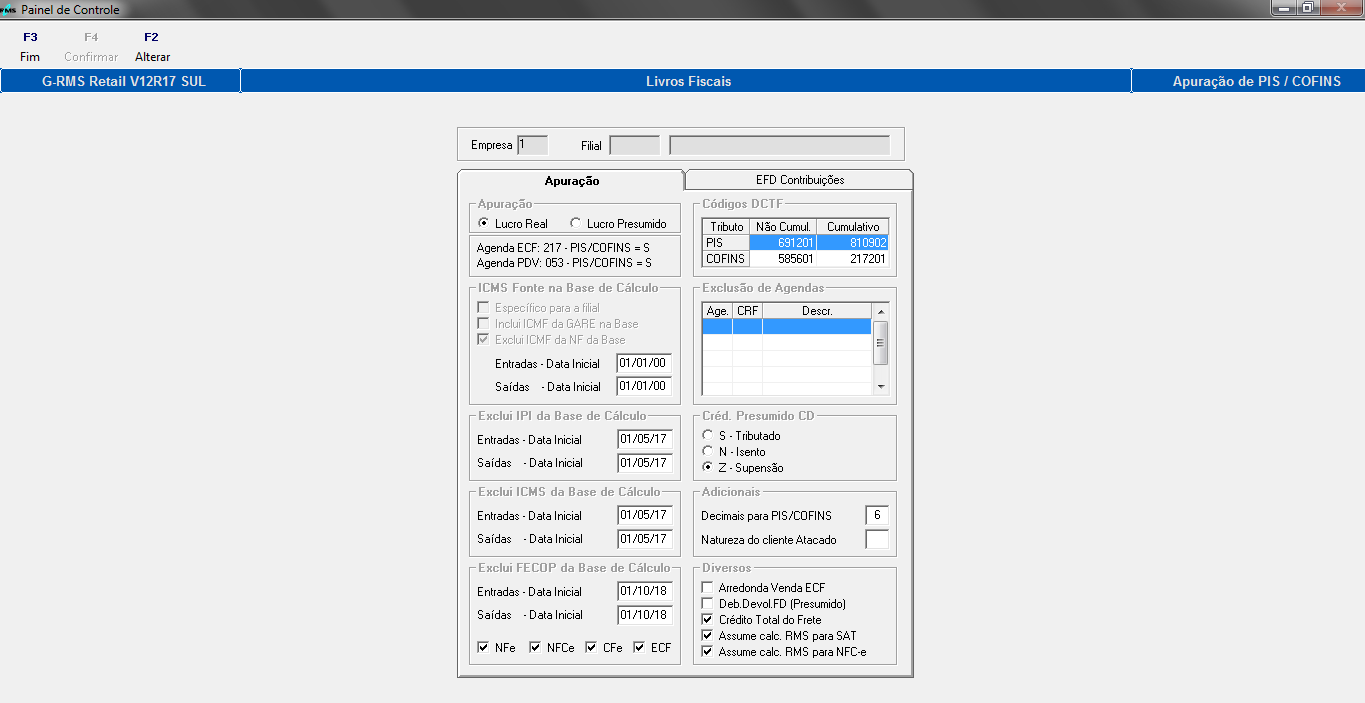Minimize the Painel de Controle window
This screenshot has height=703, width=1365.
point(1284,7)
